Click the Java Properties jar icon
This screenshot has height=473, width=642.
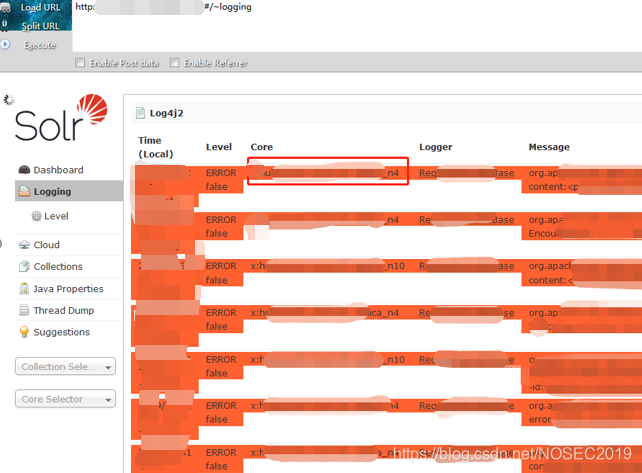click(x=24, y=288)
